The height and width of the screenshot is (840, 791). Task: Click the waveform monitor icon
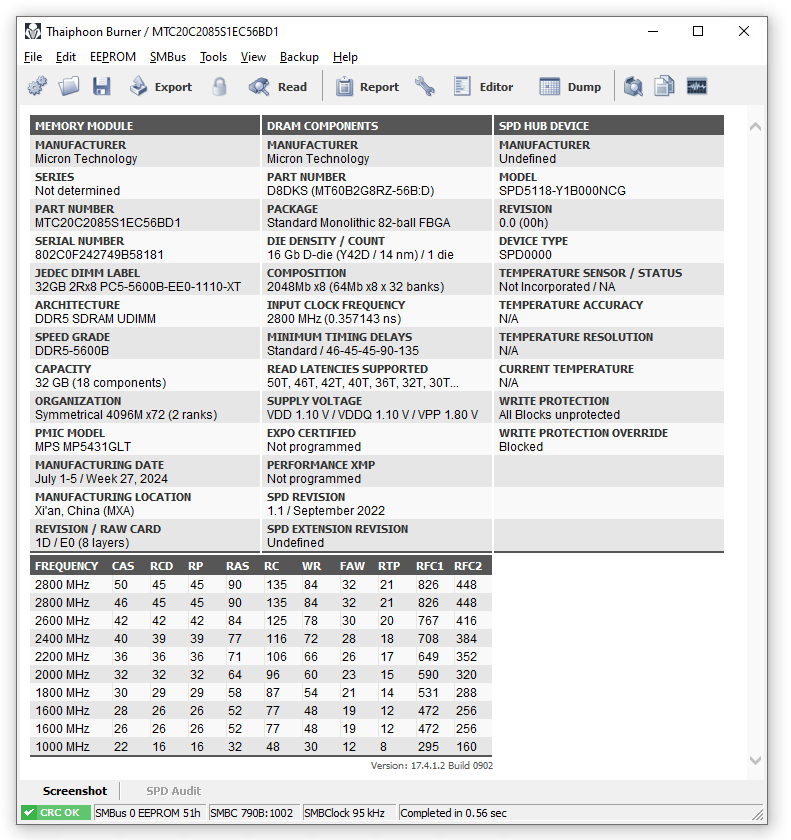[x=697, y=86]
